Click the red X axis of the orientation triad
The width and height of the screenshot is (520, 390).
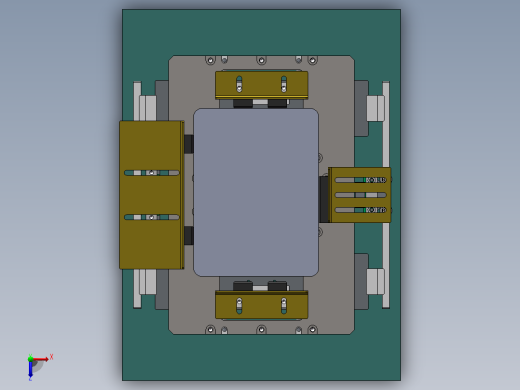(x=41, y=359)
